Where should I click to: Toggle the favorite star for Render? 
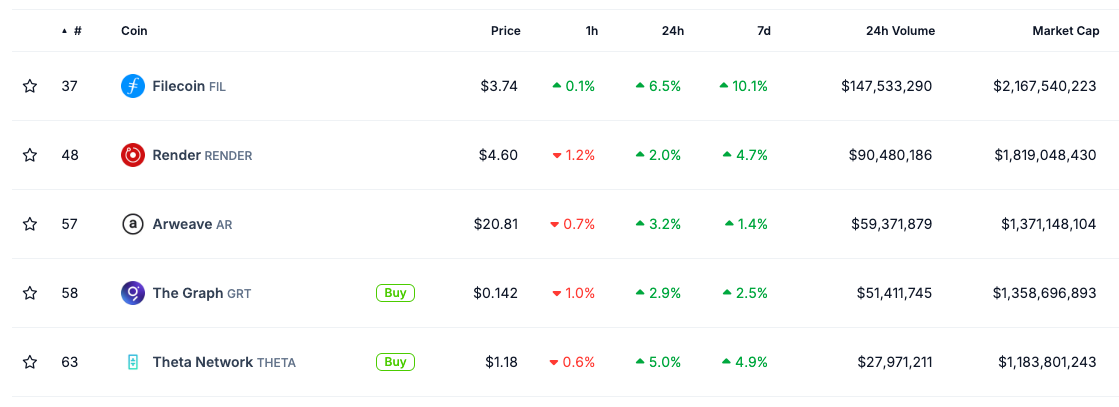tap(29, 155)
